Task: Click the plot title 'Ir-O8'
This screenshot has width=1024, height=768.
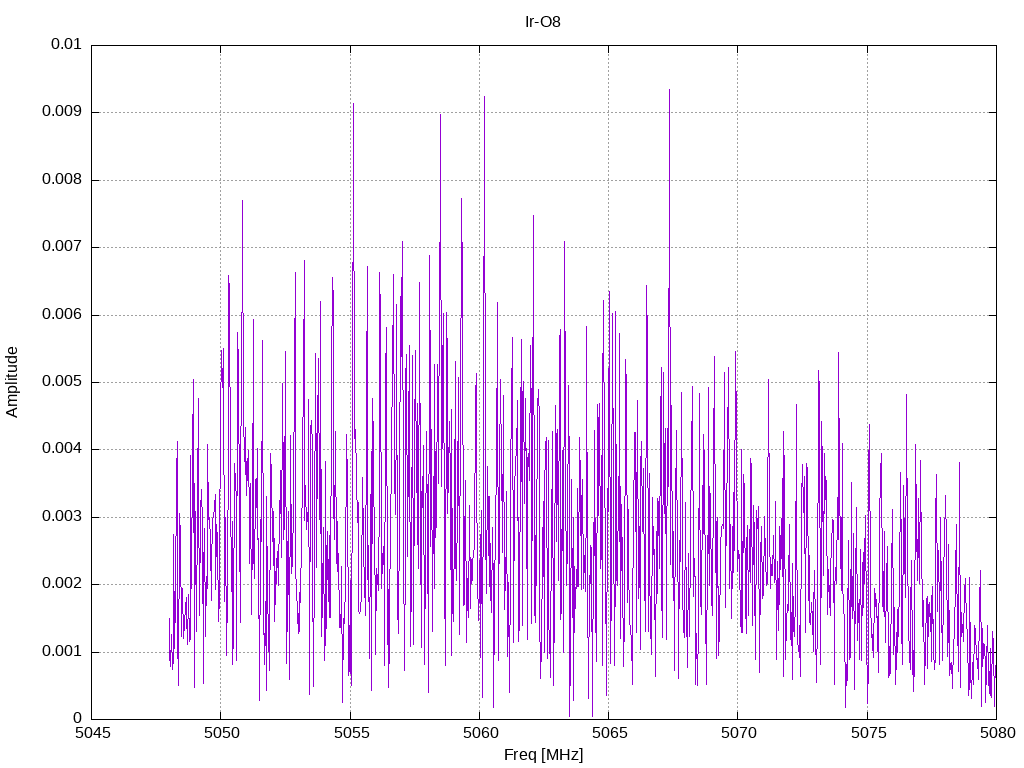Action: (x=543, y=22)
